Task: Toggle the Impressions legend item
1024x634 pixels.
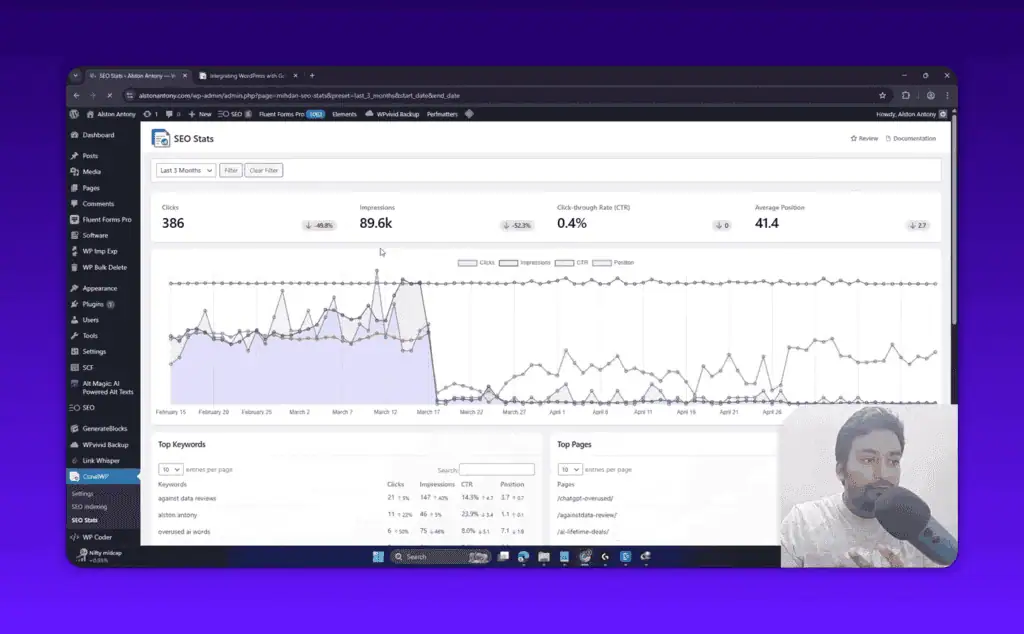Action: coord(524,262)
